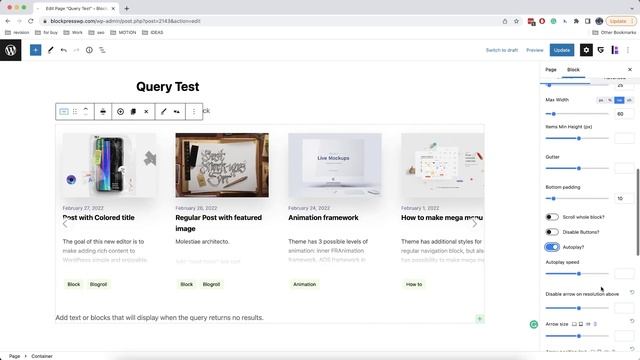Open the Greenshift plugin icon in header
The height and width of the screenshot is (360, 640).
600,50
